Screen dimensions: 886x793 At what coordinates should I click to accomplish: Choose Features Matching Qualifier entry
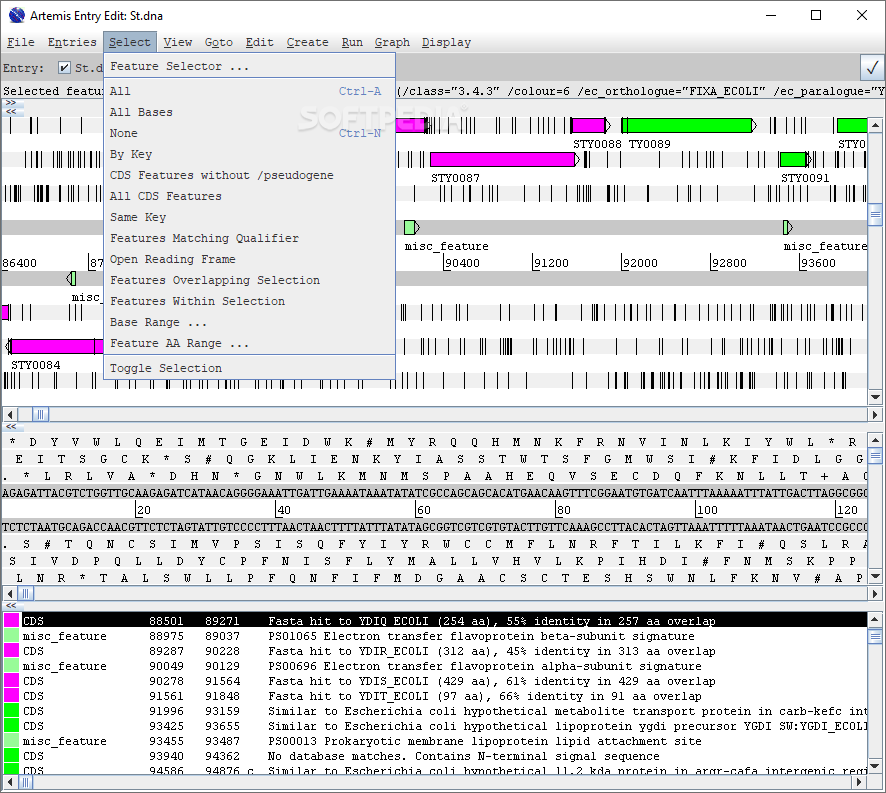(x=249, y=238)
